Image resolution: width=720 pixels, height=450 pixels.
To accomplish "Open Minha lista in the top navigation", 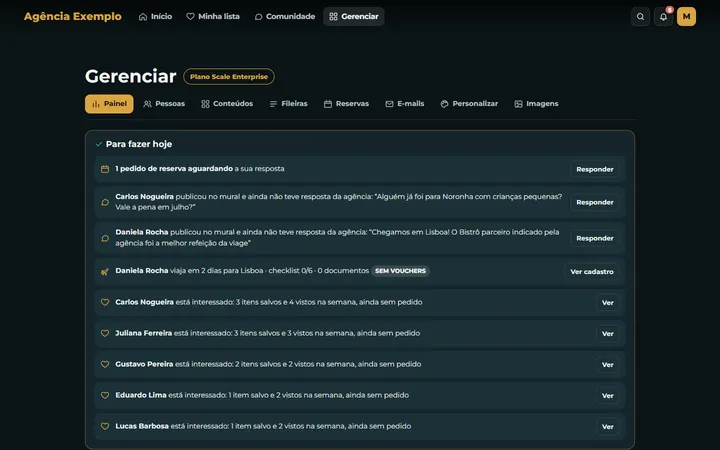I will click(213, 17).
